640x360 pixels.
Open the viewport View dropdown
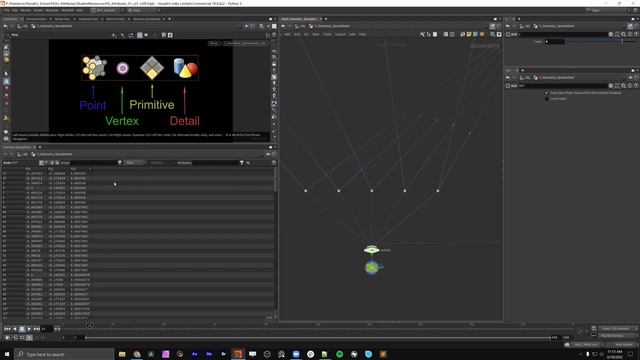pyautogui.click(x=15, y=35)
